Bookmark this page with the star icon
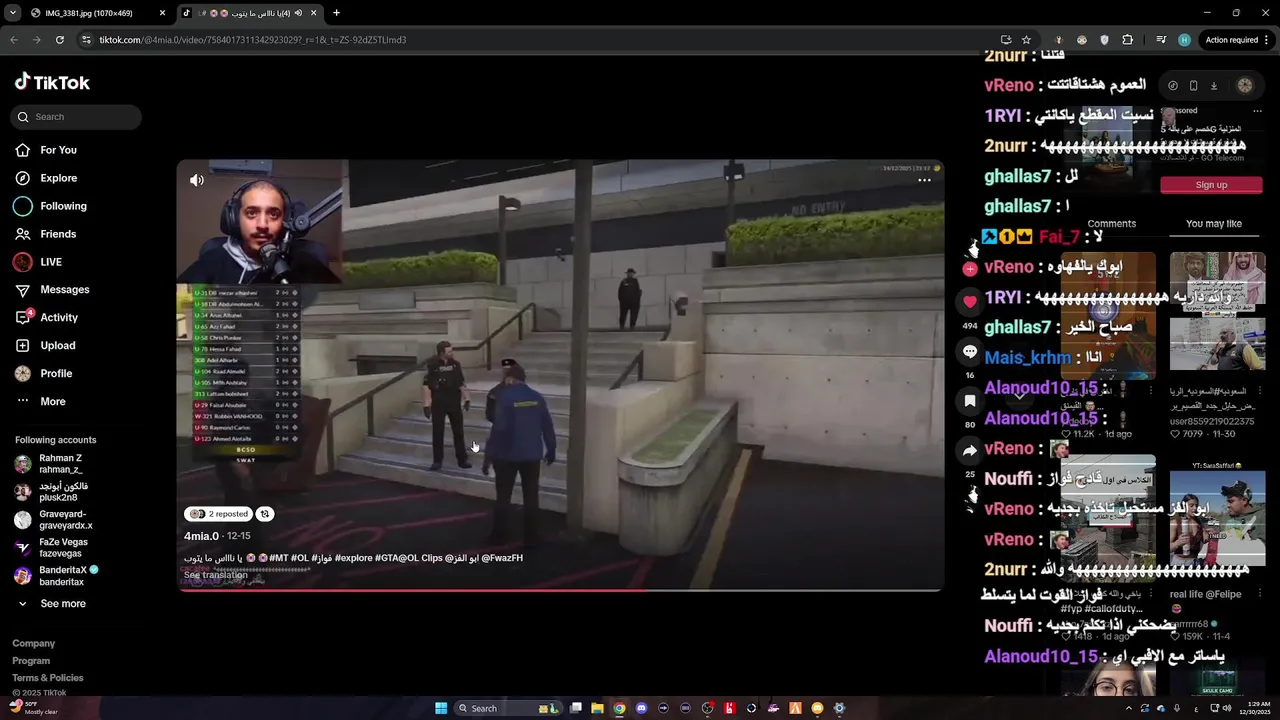Viewport: 1280px width, 720px height. (1026, 40)
